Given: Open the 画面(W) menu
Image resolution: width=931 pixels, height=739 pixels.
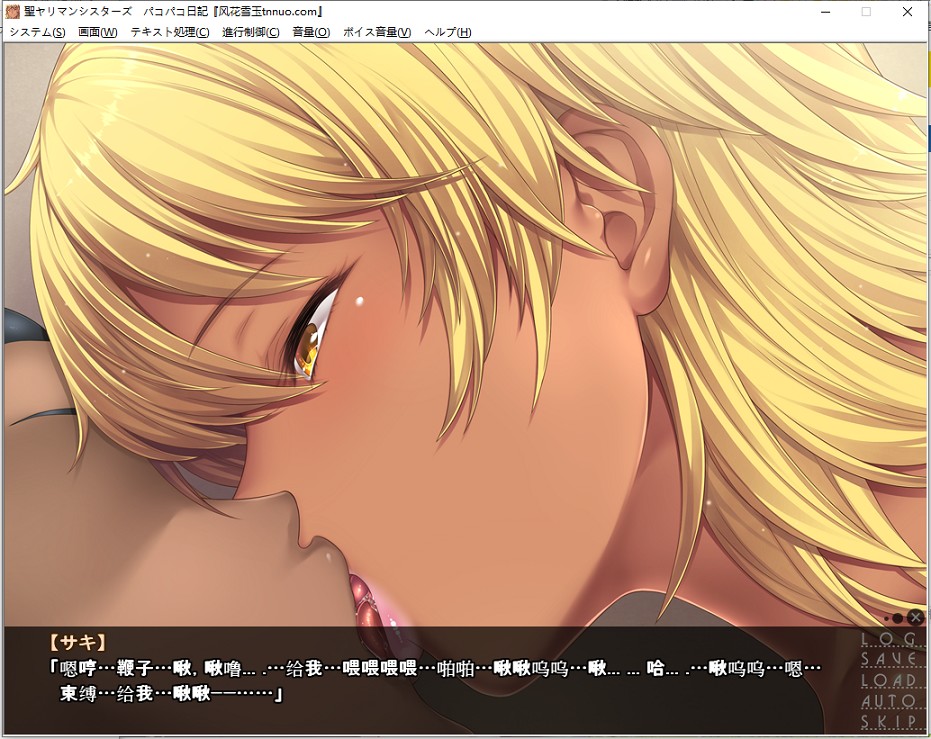Looking at the screenshot, I should point(97,32).
